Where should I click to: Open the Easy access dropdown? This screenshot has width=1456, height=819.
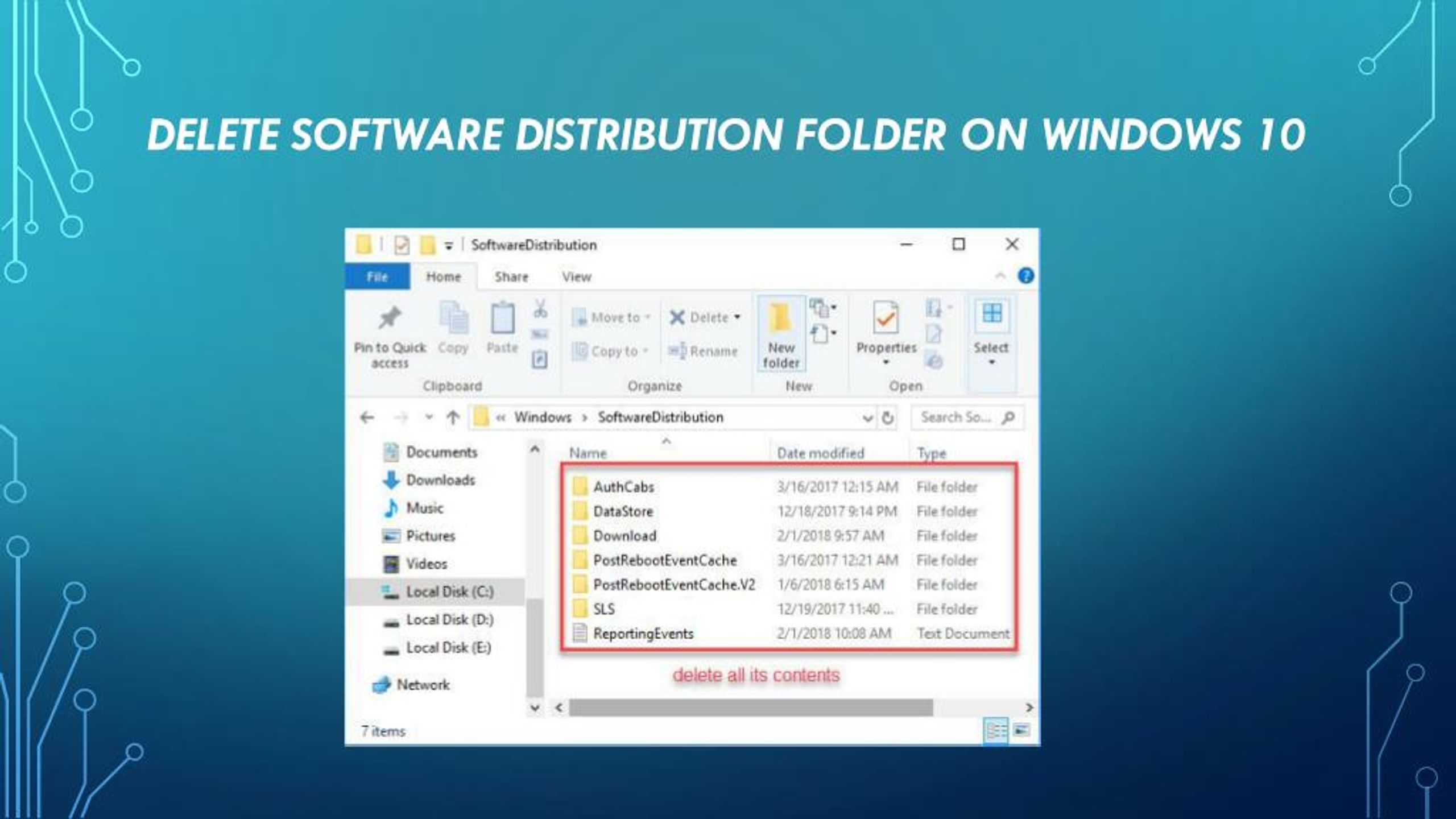coord(823,333)
